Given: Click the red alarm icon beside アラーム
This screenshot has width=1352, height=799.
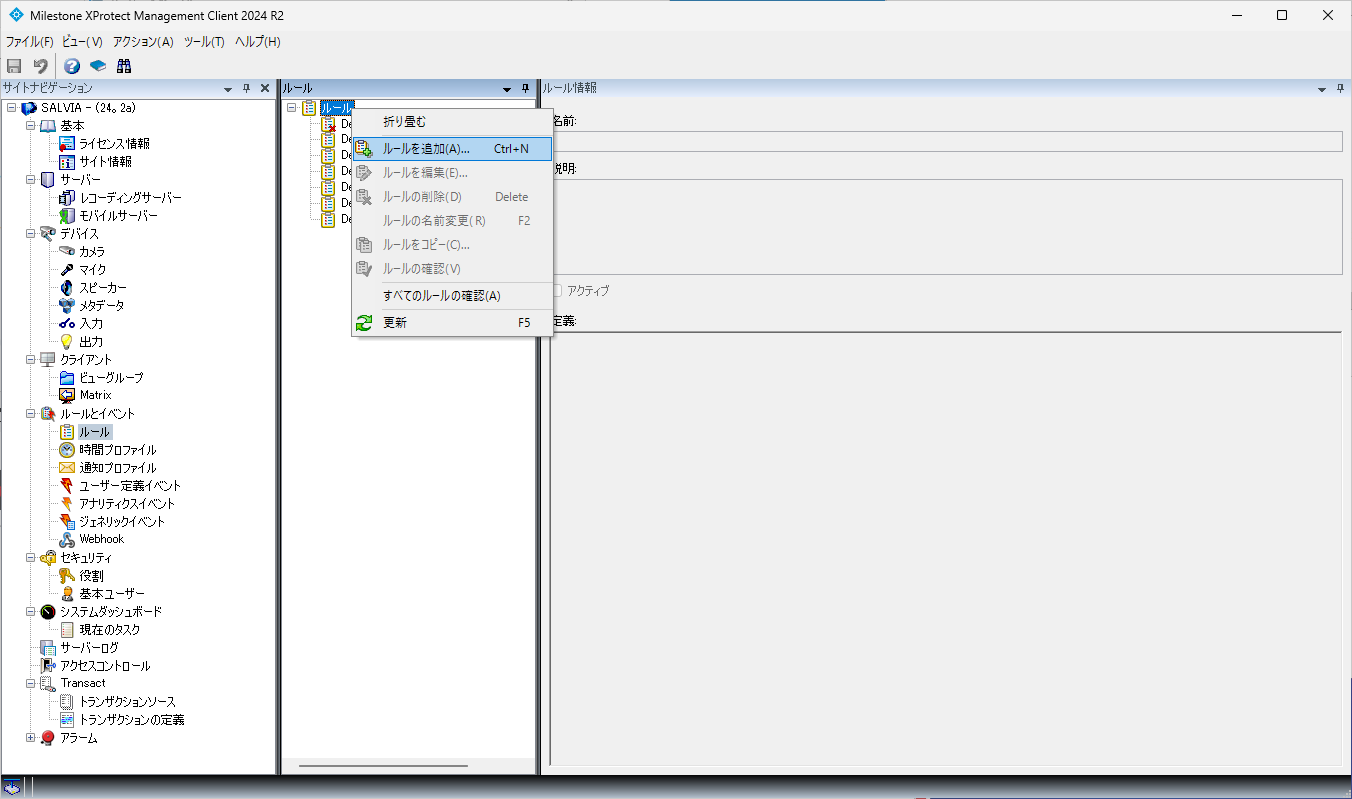Looking at the screenshot, I should coord(48,738).
